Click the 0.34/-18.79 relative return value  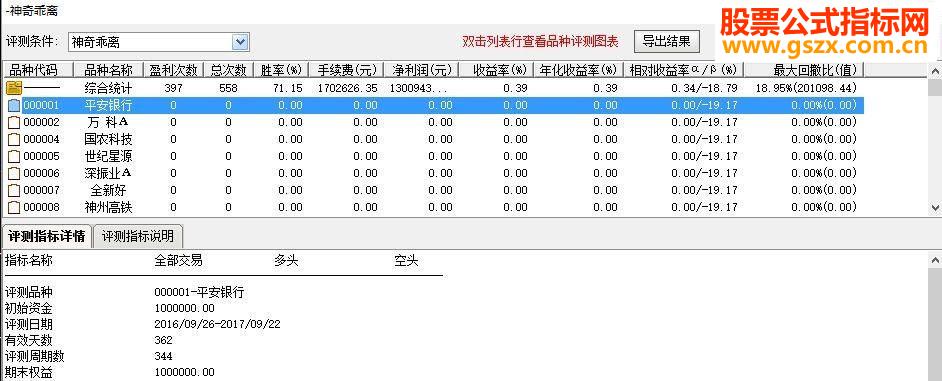coord(705,88)
